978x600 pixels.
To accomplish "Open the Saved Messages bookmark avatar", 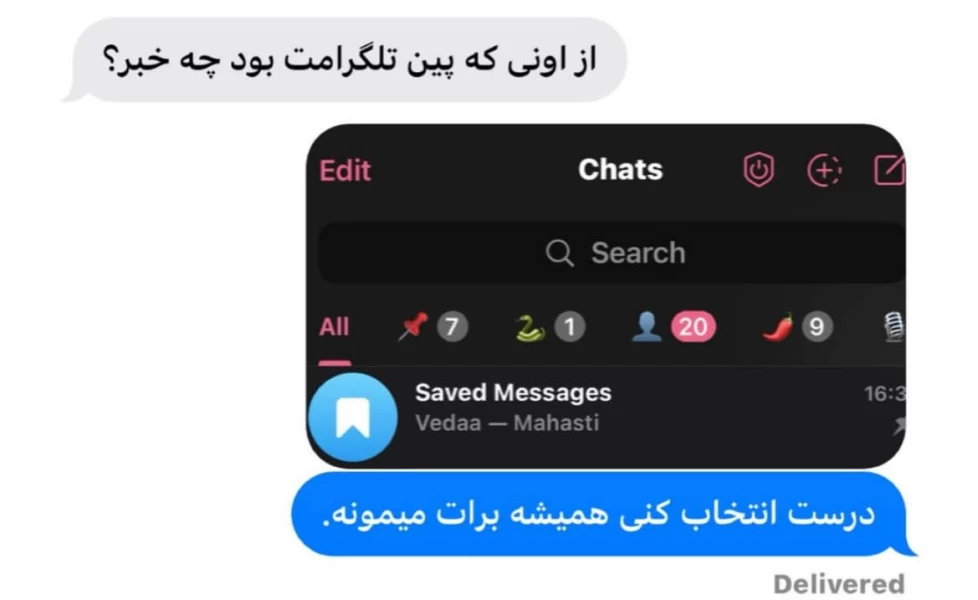I will point(352,417).
